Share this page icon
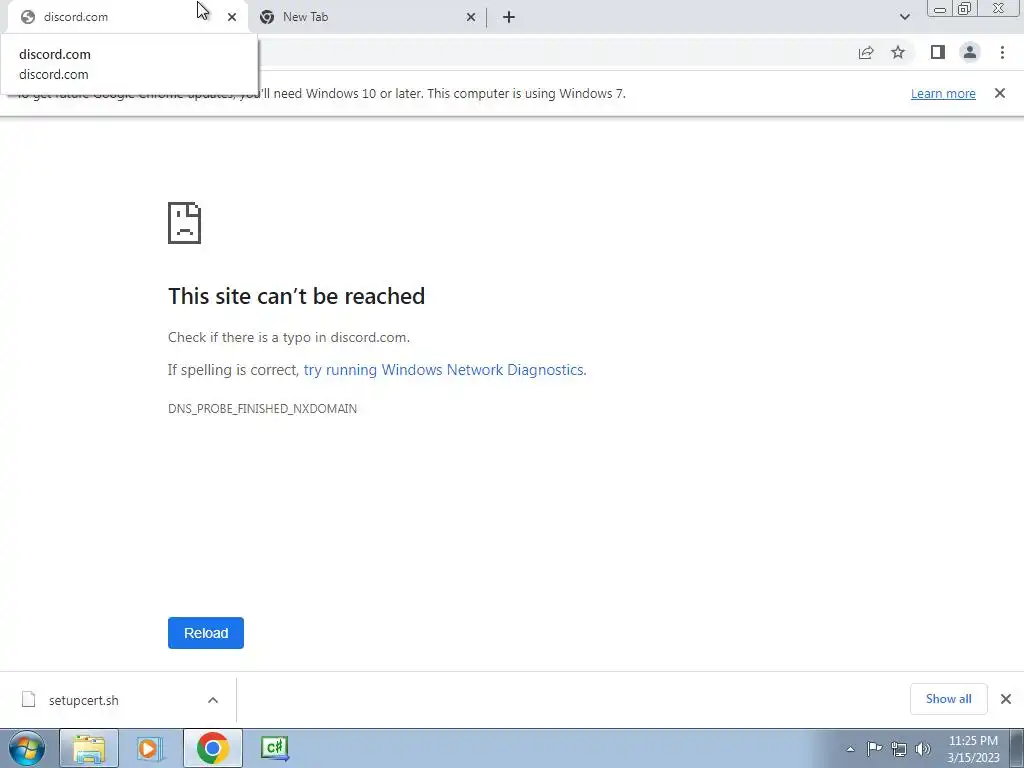Screen dimensions: 1024x768 click(x=866, y=53)
